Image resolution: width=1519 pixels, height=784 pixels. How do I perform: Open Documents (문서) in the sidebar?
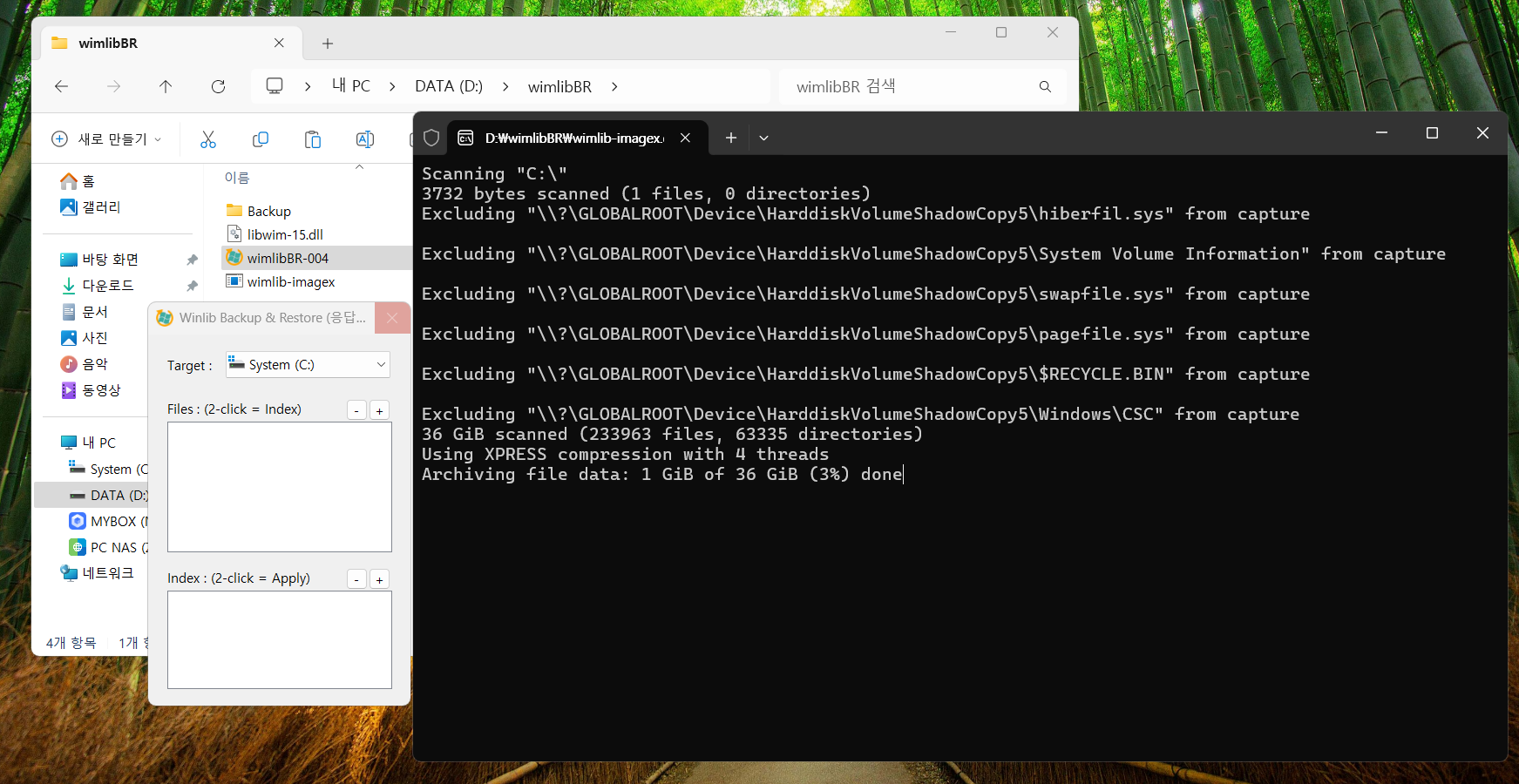pos(85,312)
